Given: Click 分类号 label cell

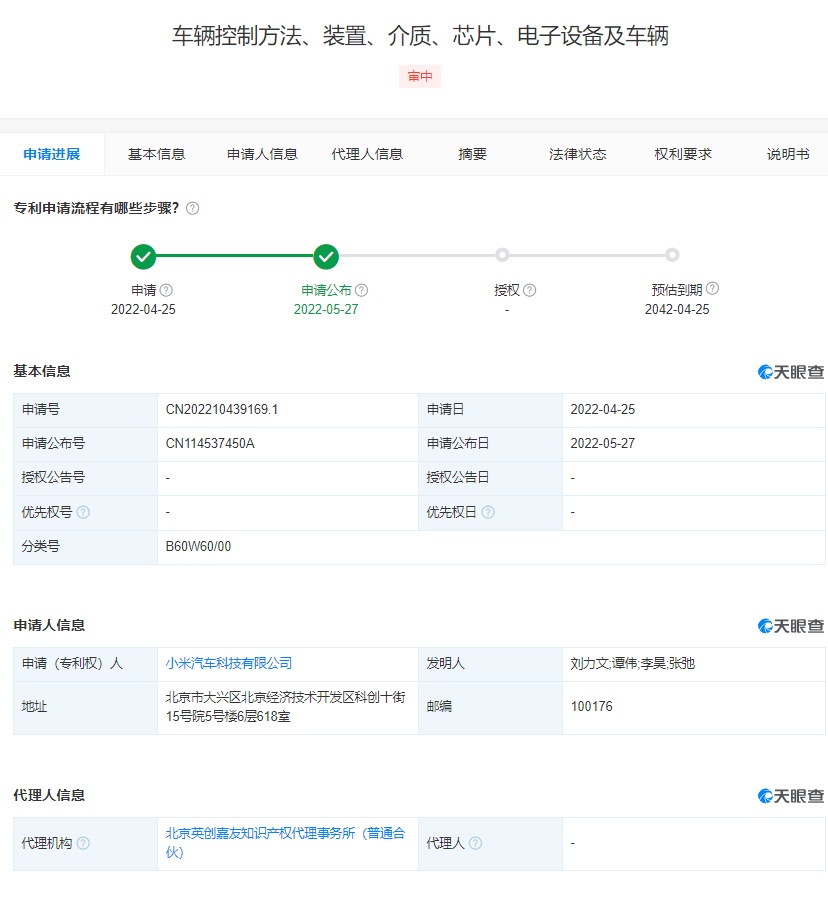Looking at the screenshot, I should (85, 547).
